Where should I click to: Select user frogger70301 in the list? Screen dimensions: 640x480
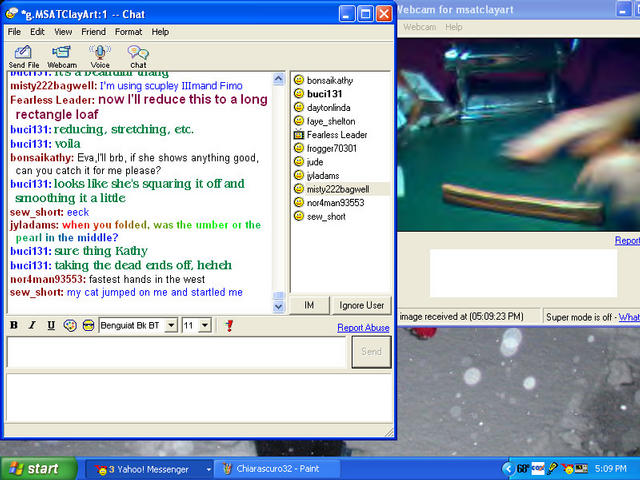[331, 148]
